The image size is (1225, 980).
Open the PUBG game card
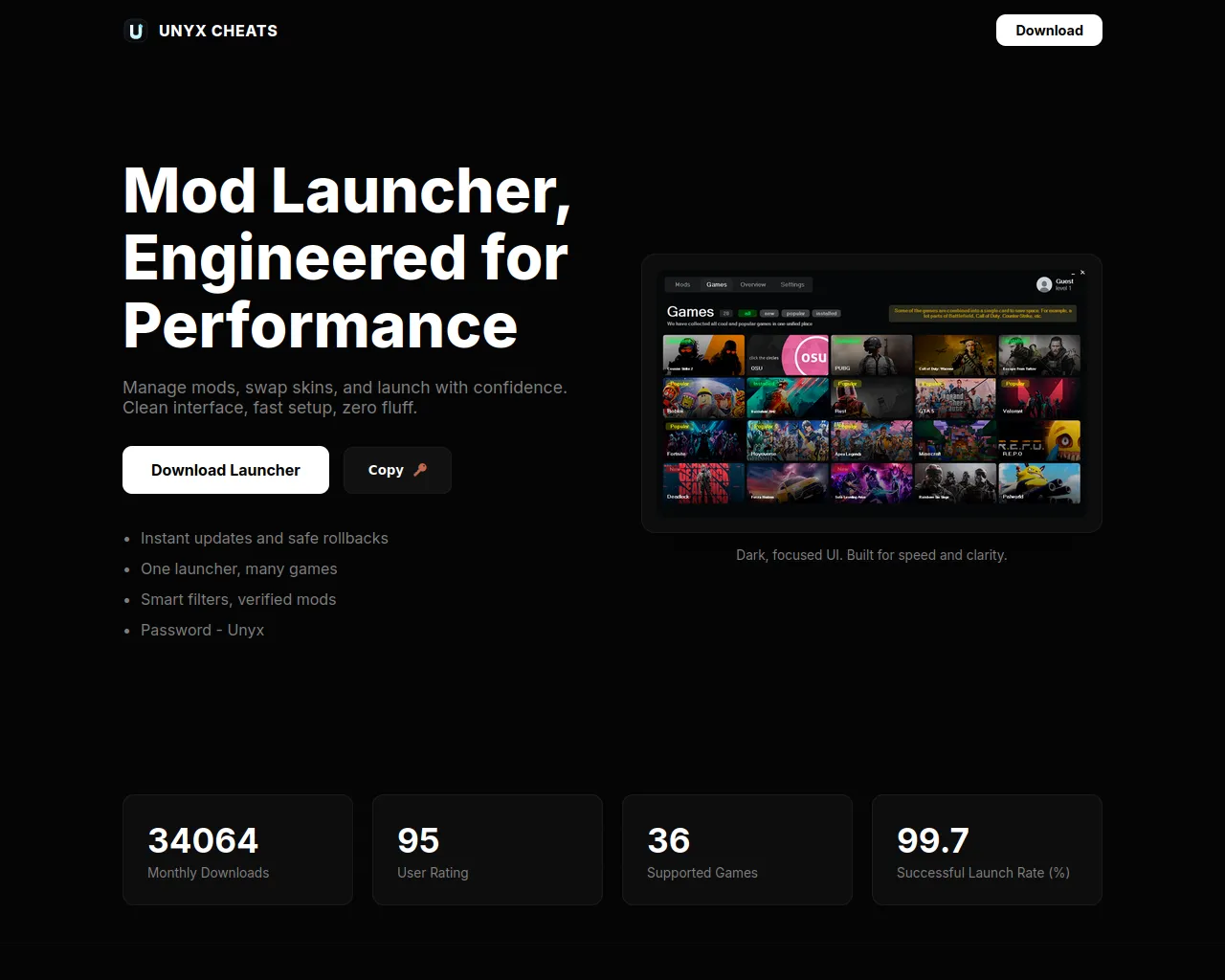(872, 355)
